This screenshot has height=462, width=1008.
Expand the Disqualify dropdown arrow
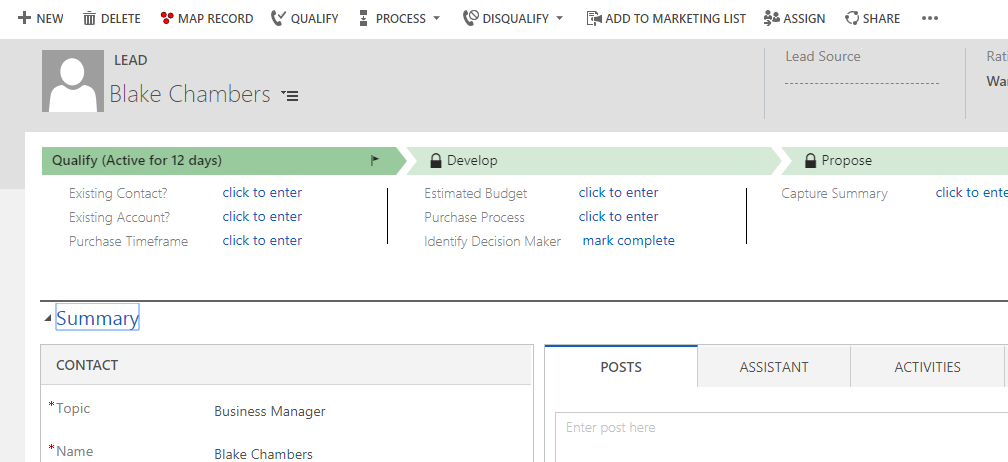(559, 19)
